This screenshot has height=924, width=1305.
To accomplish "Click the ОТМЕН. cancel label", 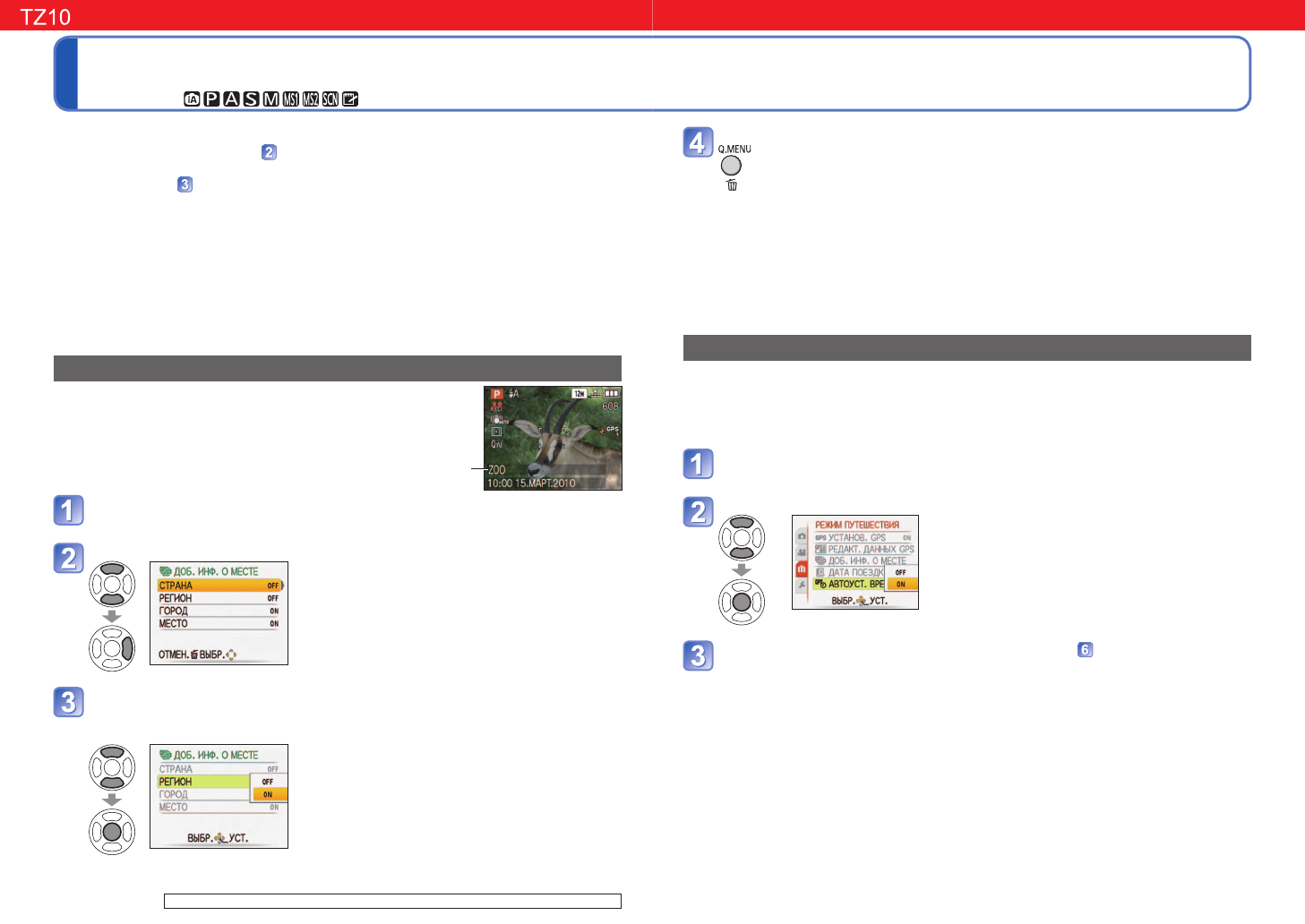I will click(173, 654).
